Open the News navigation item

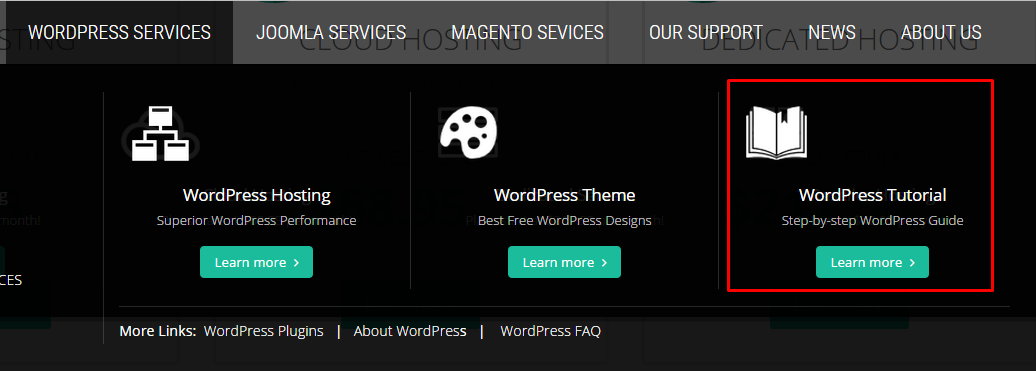click(x=832, y=32)
